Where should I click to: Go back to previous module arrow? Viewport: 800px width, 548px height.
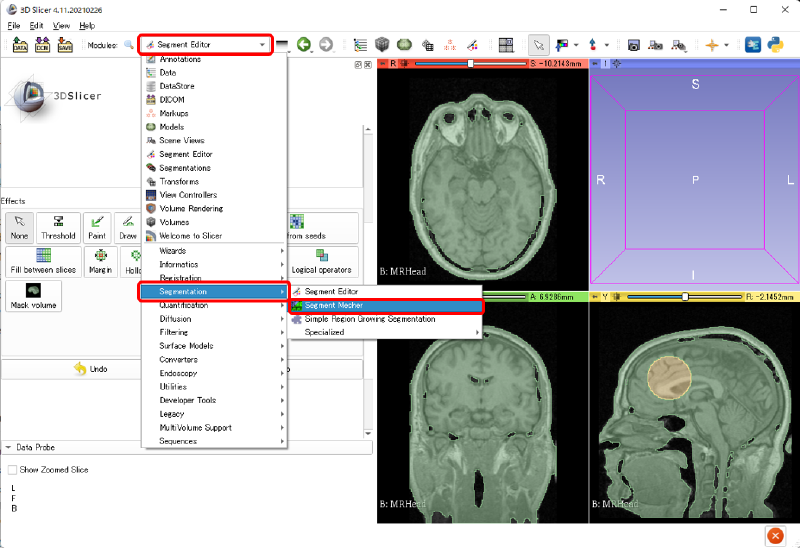pyautogui.click(x=303, y=45)
